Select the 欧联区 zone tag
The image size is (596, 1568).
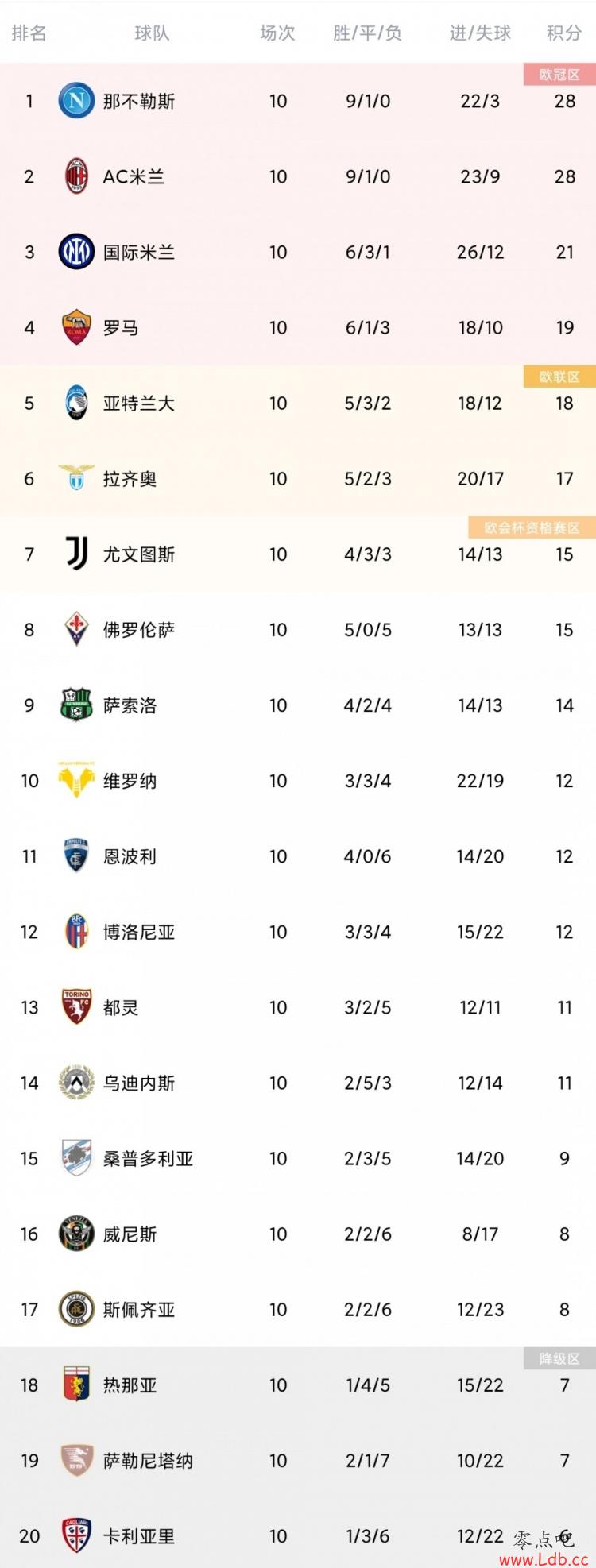point(559,377)
